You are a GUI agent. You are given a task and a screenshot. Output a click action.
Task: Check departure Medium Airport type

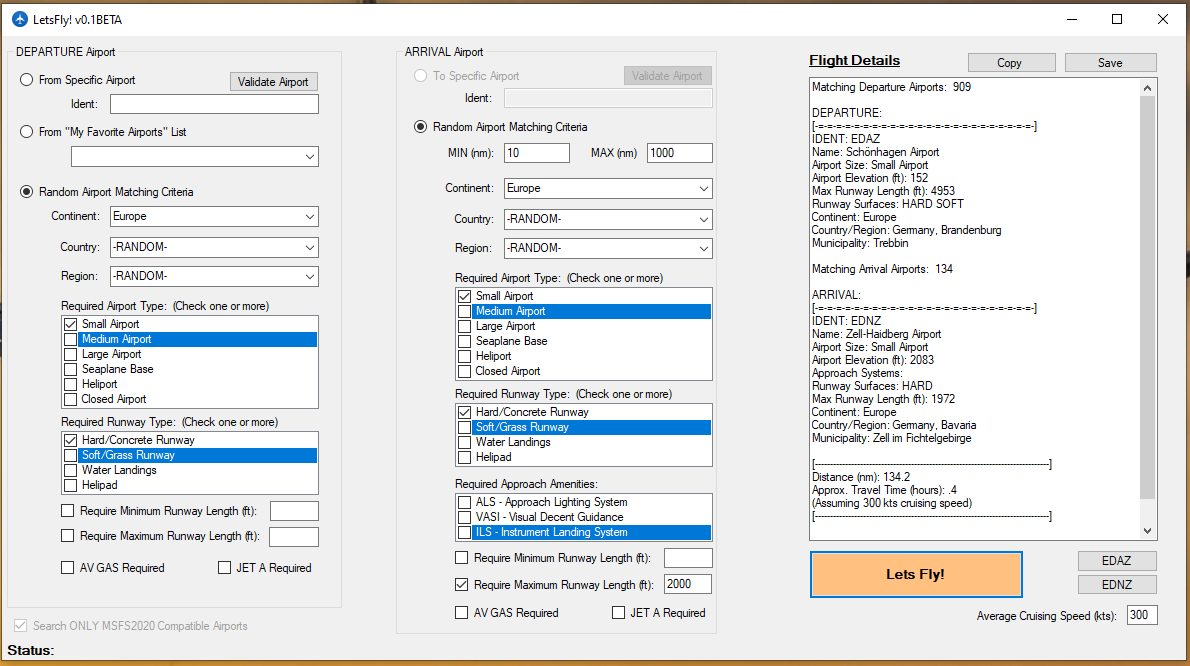click(x=70, y=340)
